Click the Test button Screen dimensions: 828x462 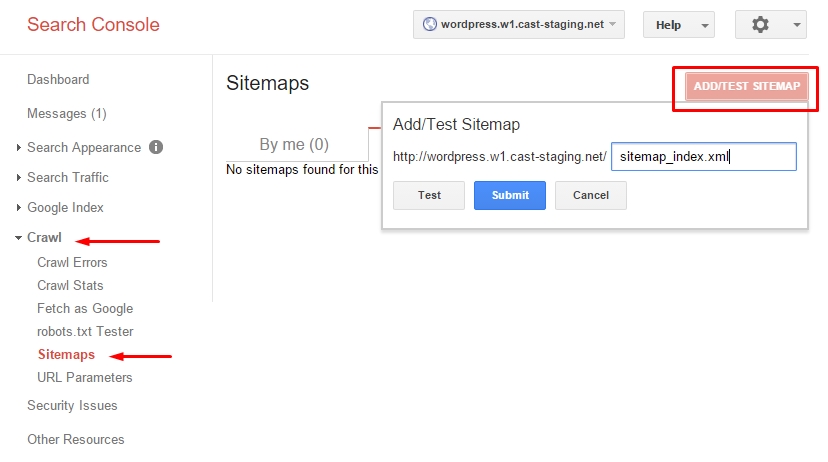pos(429,195)
